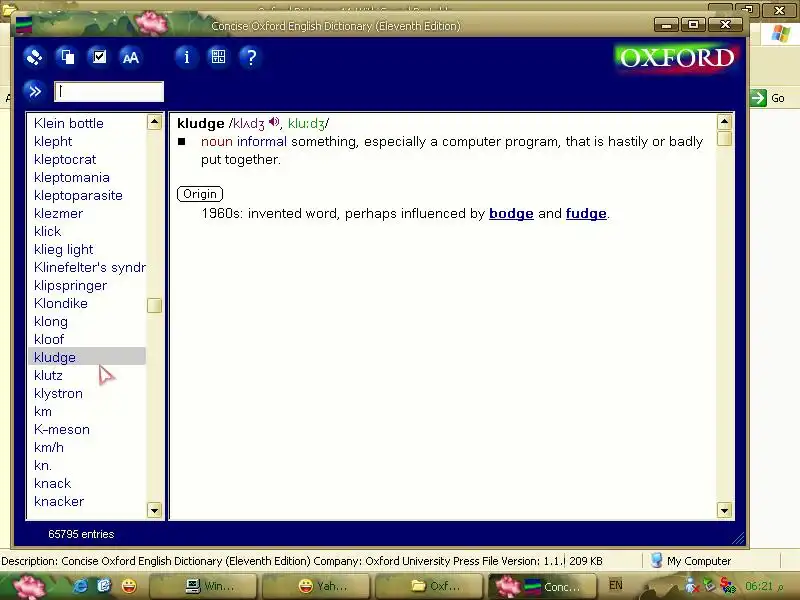The width and height of the screenshot is (800, 600).
Task: Click the '65795 entries' status text
Action: pyautogui.click(x=81, y=534)
